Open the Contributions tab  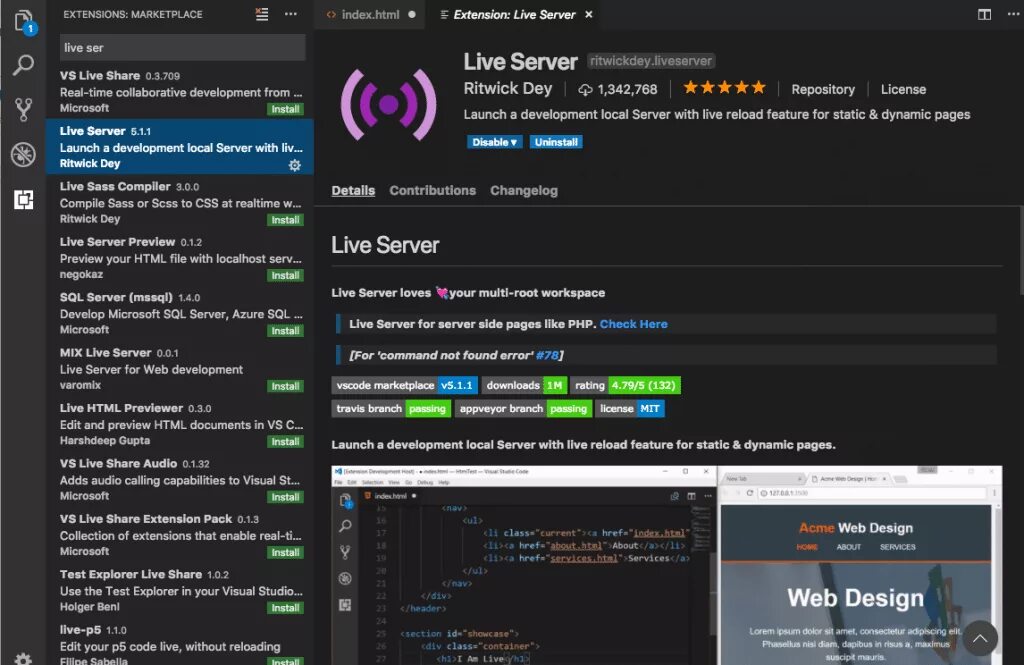point(432,191)
